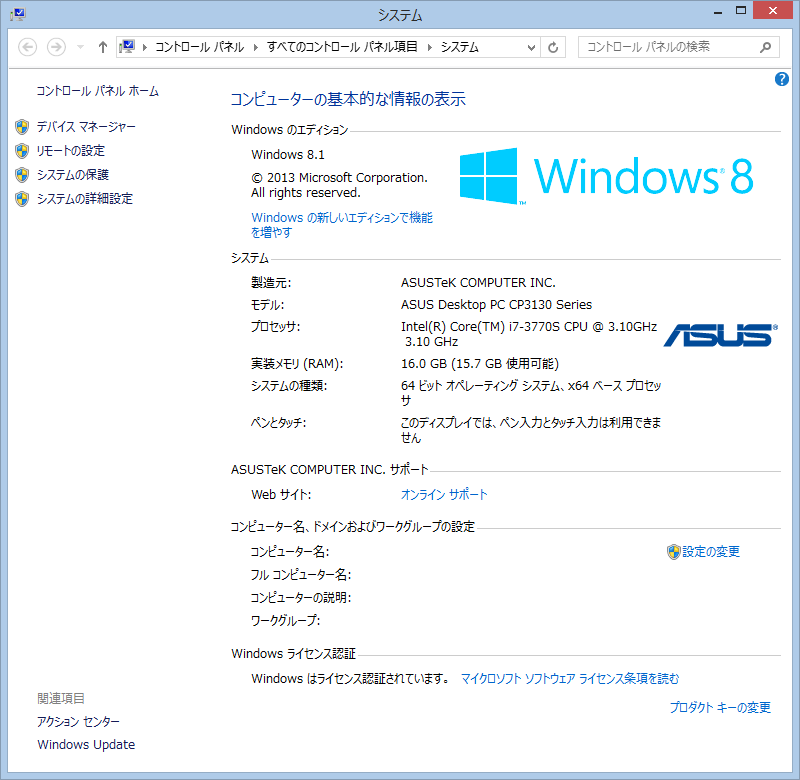Image resolution: width=800 pixels, height=780 pixels.
Task: Click shield icon next to 設定の変更
Action: pos(673,551)
